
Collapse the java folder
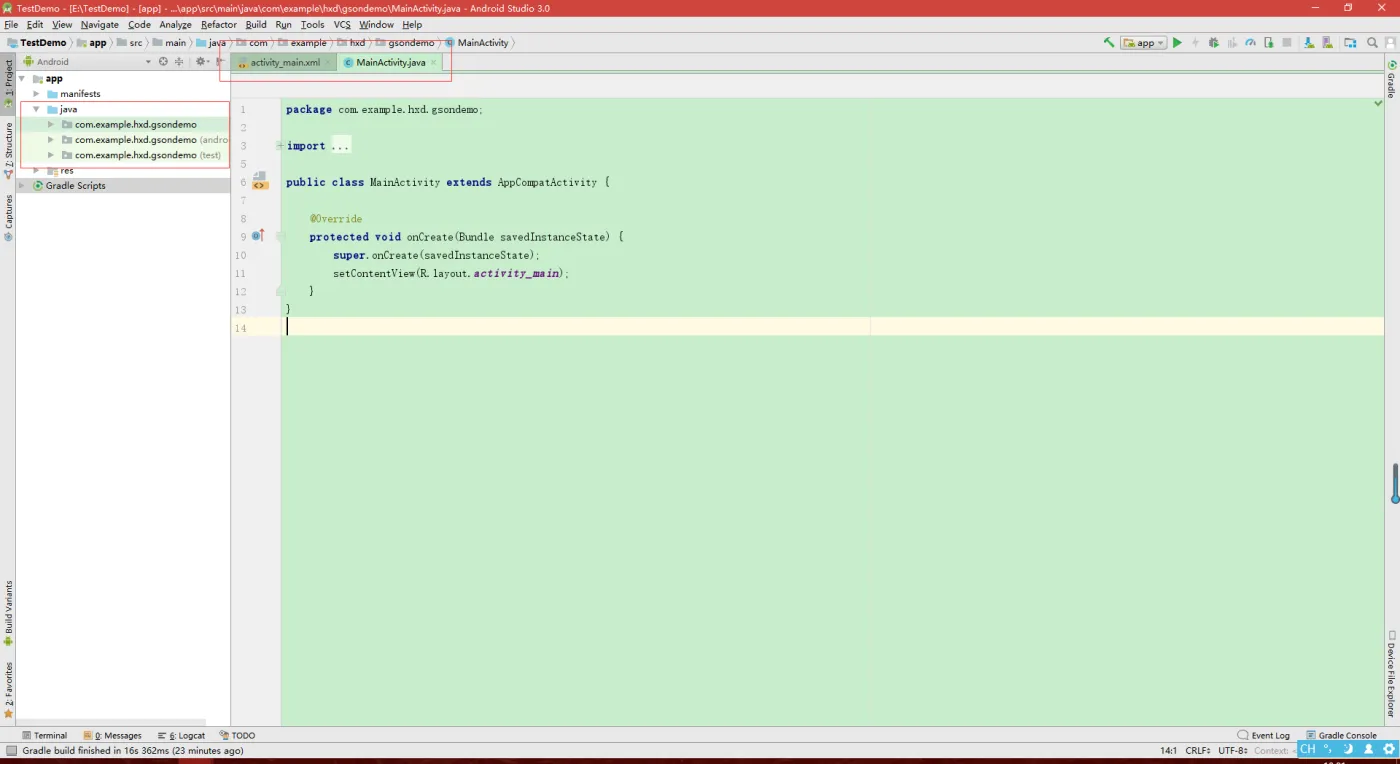(37, 109)
